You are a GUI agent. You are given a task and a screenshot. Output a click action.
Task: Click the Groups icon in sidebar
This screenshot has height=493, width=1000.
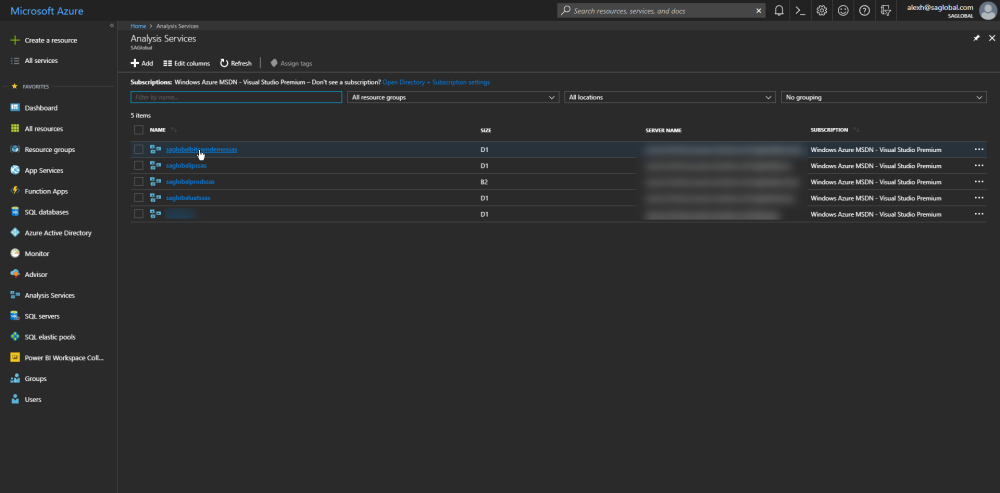click(x=15, y=378)
